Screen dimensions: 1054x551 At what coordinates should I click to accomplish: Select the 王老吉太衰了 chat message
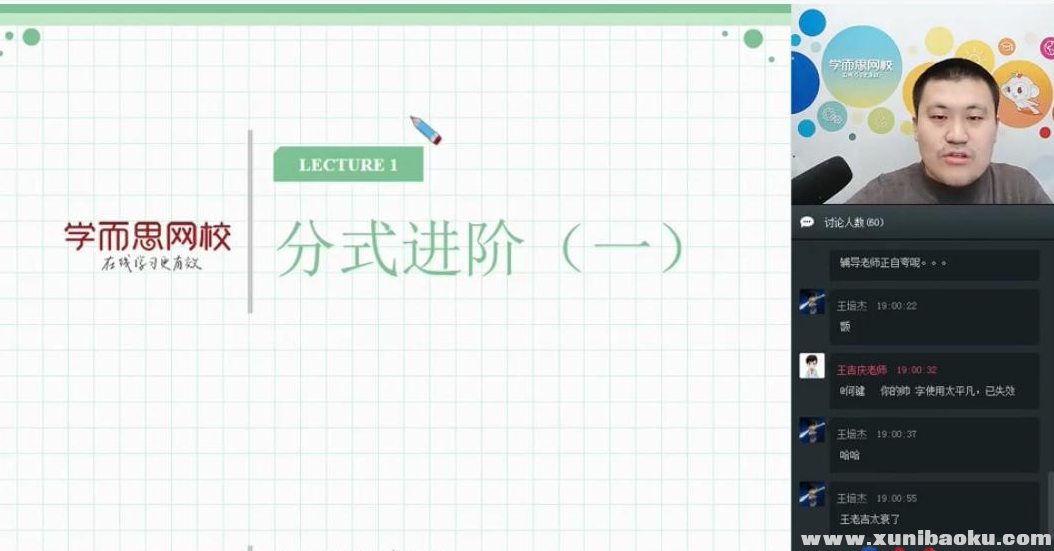click(870, 519)
